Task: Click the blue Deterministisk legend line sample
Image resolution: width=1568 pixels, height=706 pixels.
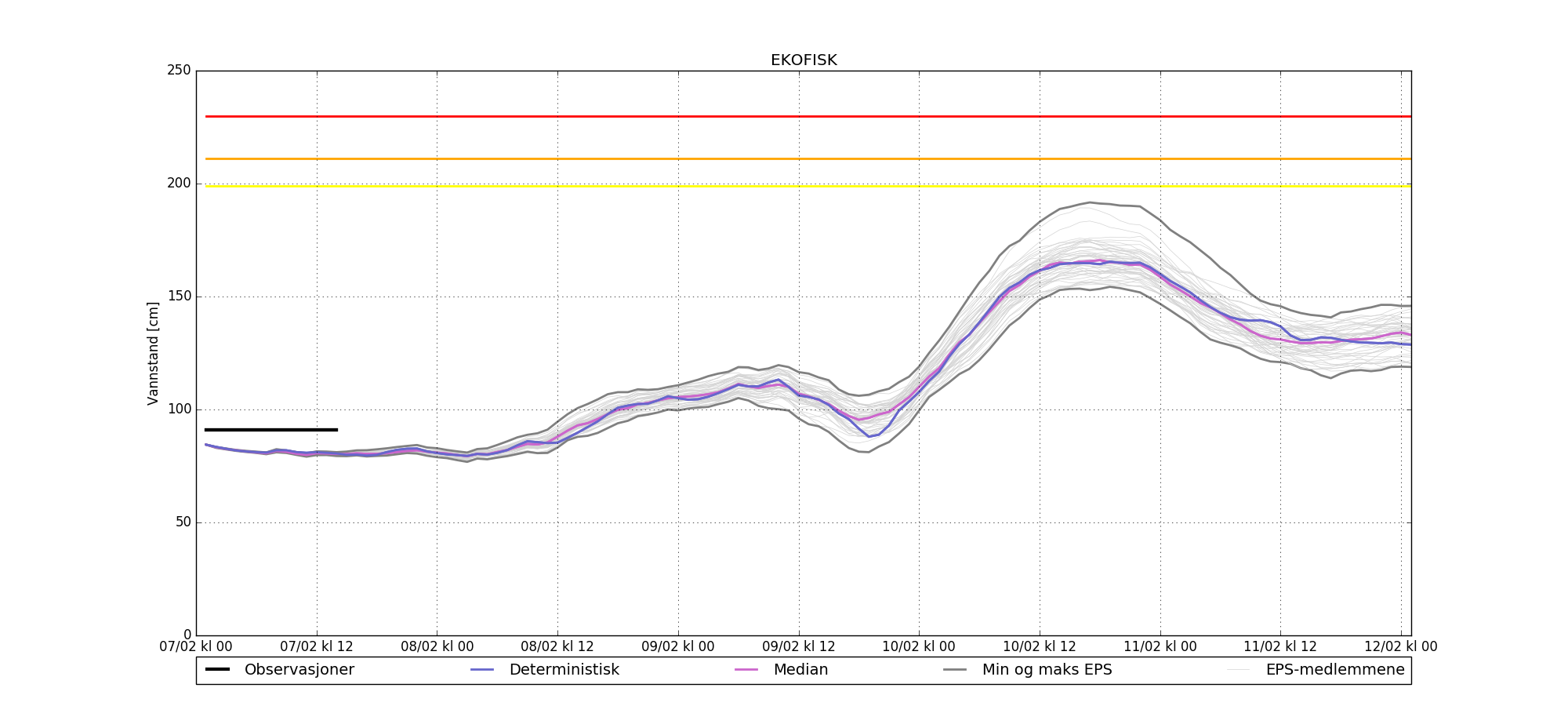Action: tap(482, 669)
